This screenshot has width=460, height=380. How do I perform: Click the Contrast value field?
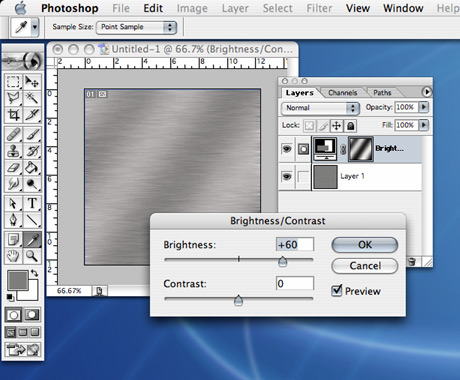(x=295, y=284)
